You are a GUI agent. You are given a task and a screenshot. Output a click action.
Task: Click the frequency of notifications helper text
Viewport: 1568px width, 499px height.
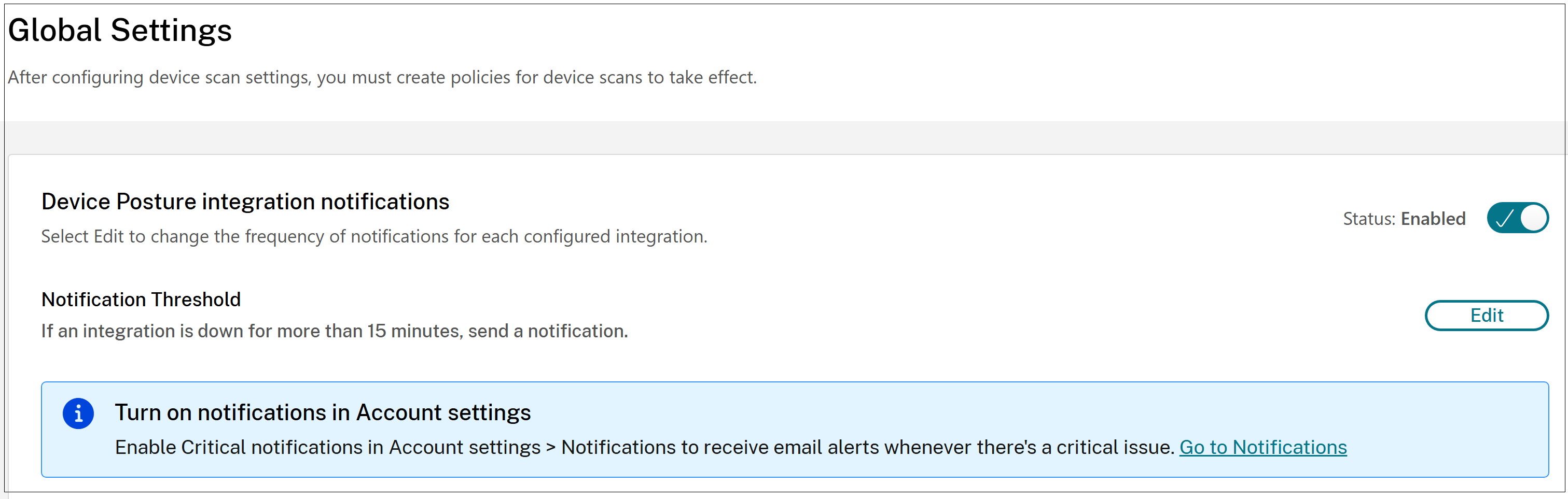coord(374,236)
